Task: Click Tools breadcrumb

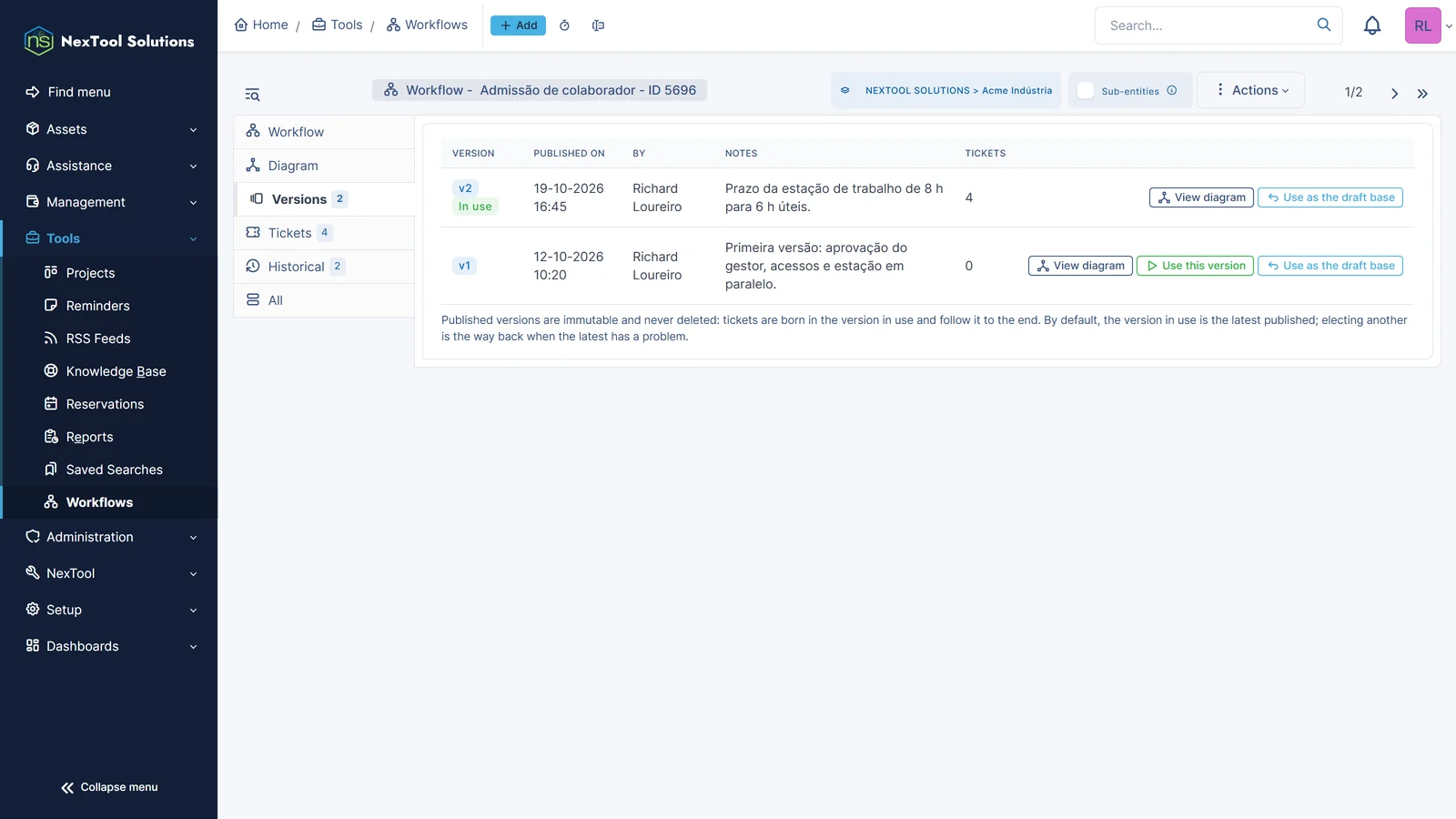Action: (x=337, y=25)
